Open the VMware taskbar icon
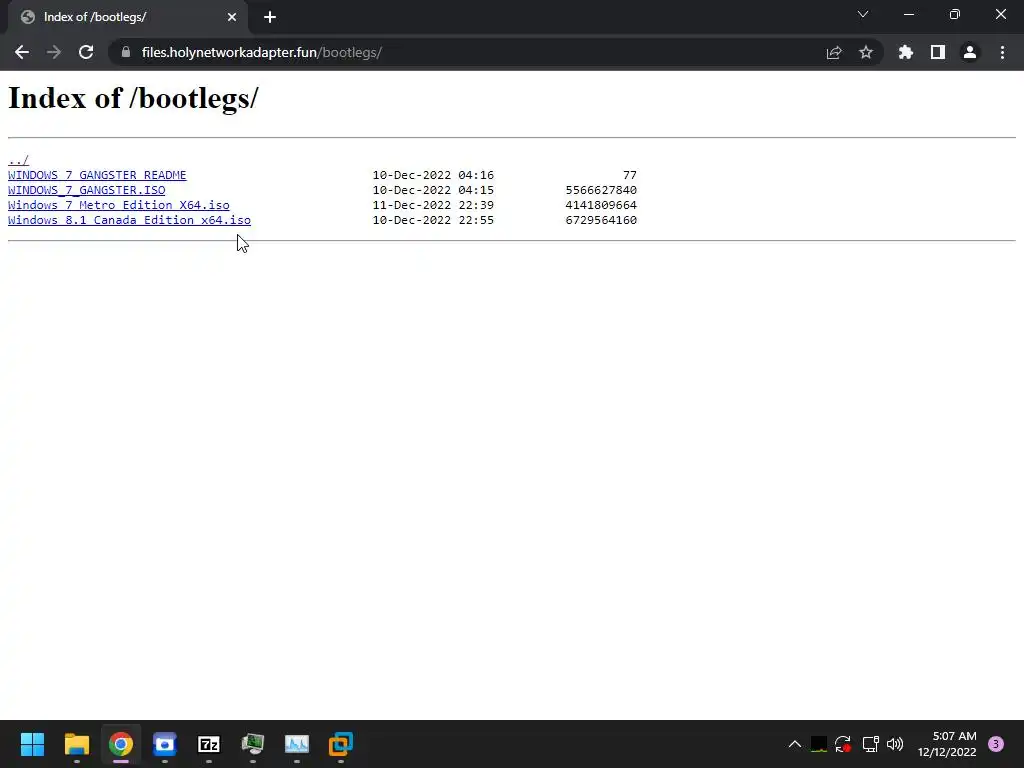1024x768 pixels. coord(341,744)
